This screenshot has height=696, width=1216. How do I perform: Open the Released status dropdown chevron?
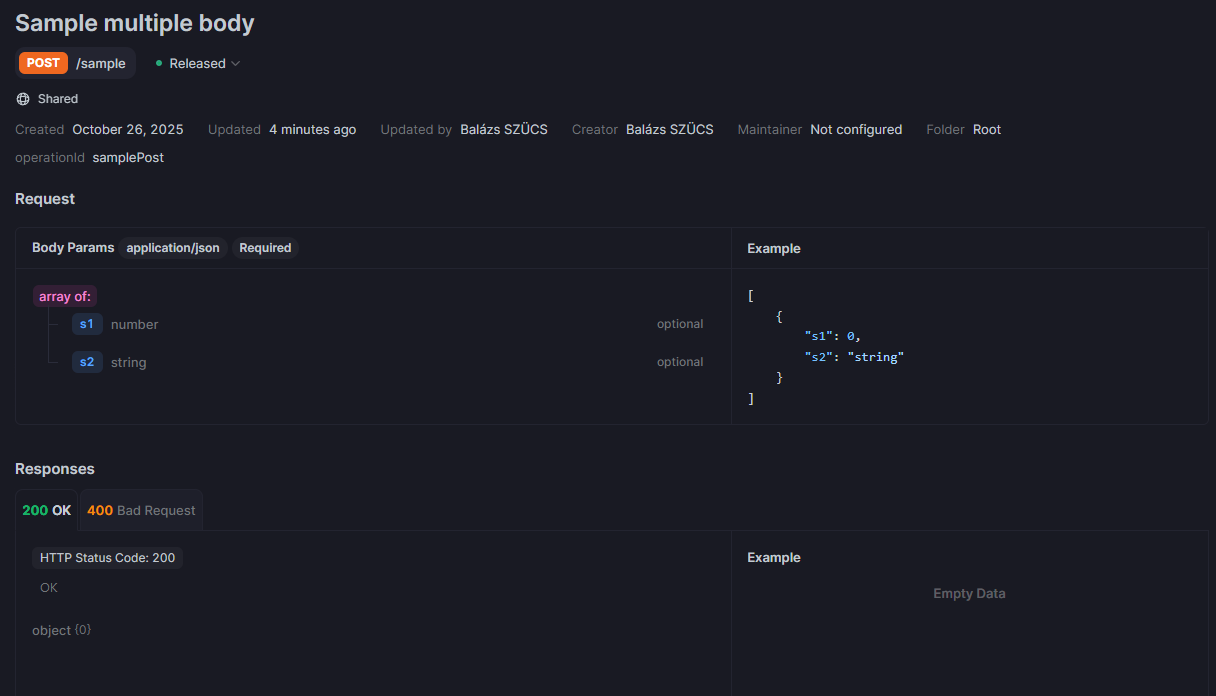coord(236,64)
